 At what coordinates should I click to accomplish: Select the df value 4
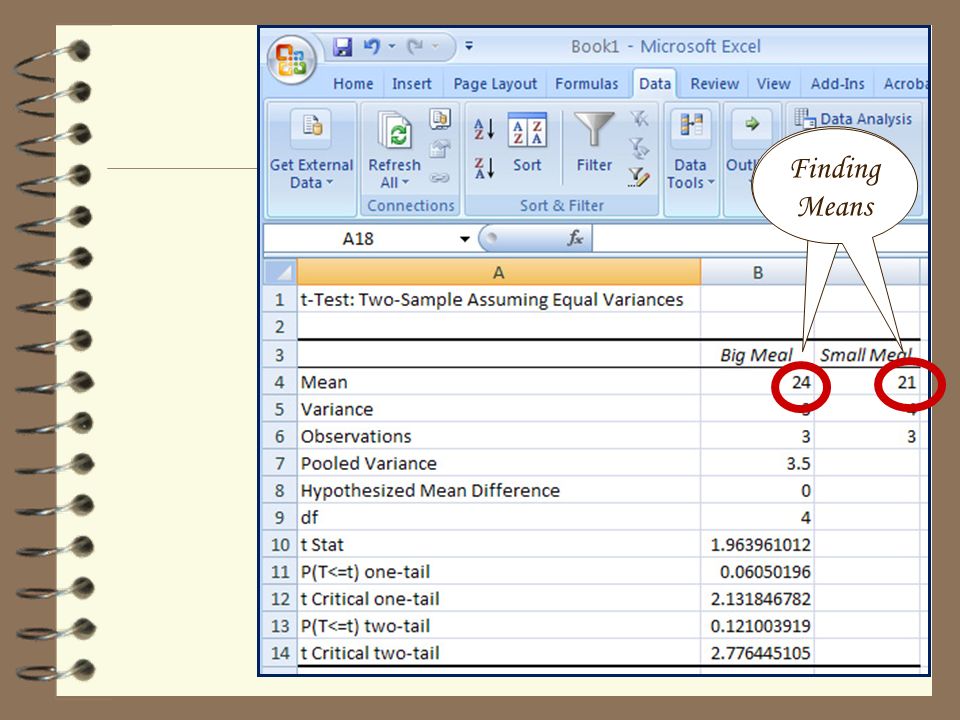[x=757, y=517]
